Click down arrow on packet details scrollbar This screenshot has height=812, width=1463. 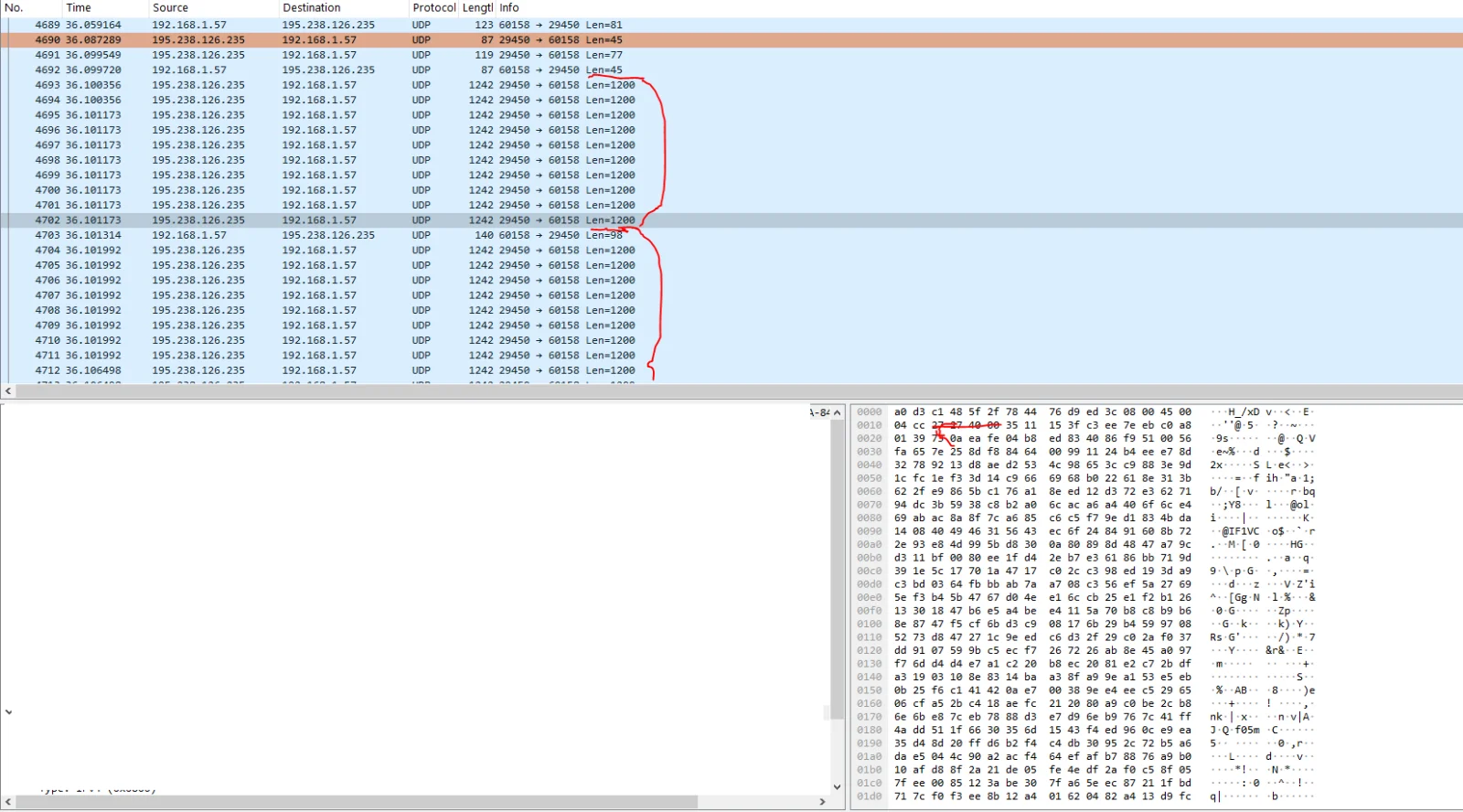[837, 786]
